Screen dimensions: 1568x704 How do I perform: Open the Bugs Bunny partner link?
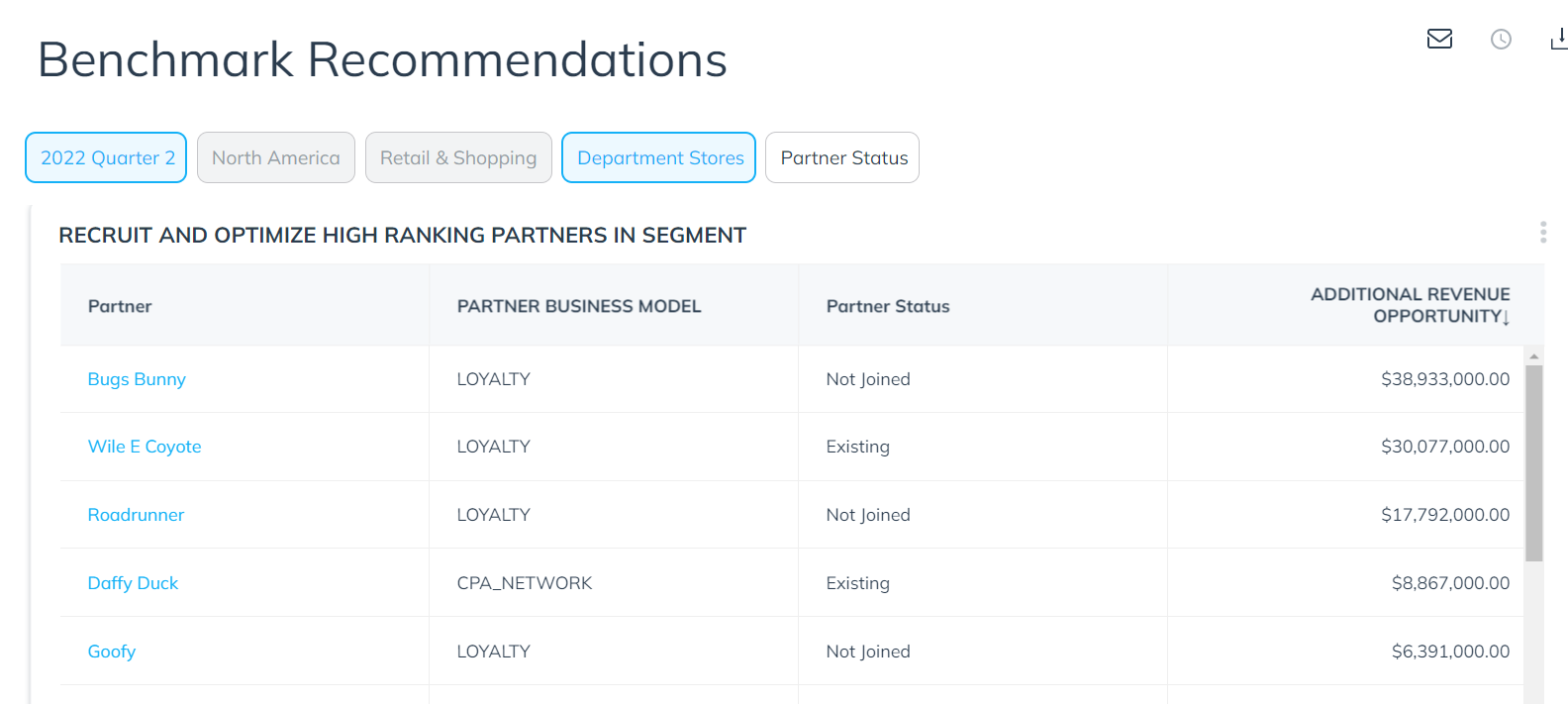137,379
